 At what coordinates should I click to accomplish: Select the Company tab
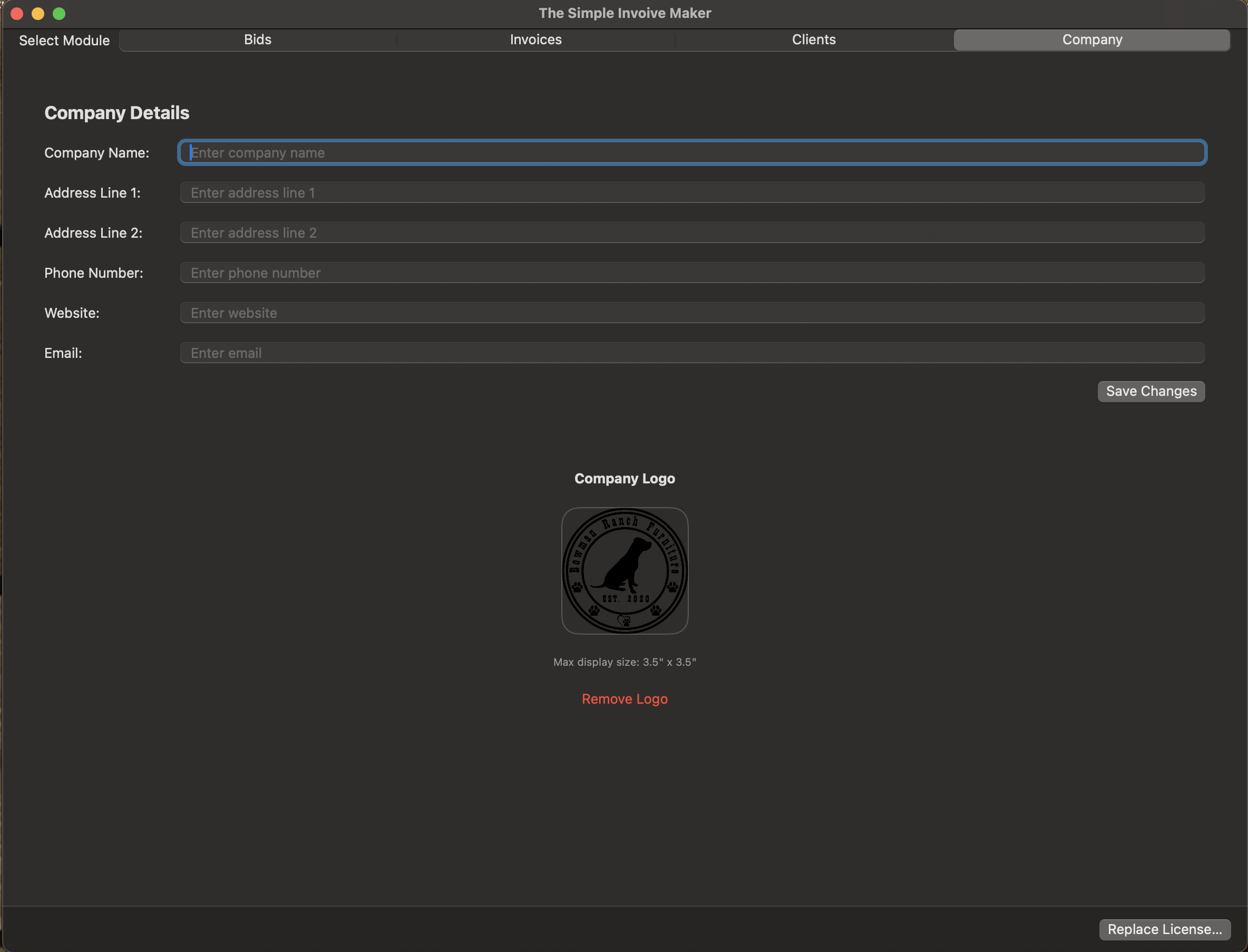[x=1091, y=40]
